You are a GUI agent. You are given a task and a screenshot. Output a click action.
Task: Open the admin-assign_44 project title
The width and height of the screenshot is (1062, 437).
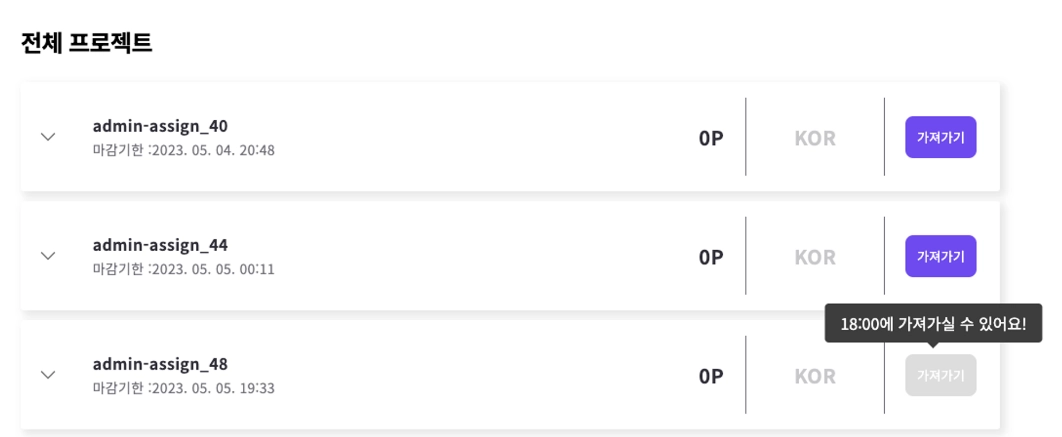(160, 245)
